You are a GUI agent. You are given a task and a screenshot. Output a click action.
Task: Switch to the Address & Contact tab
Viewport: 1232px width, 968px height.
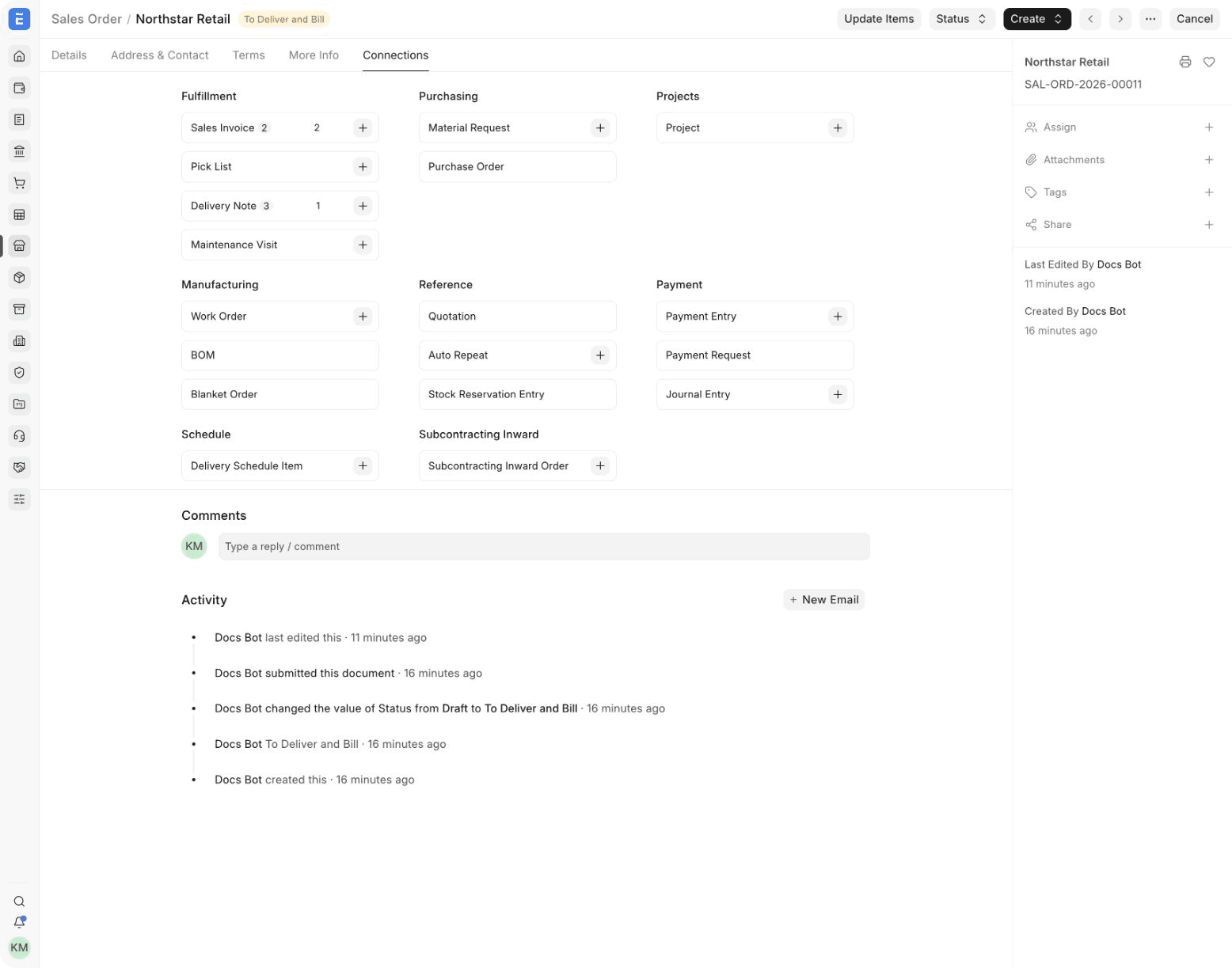tap(160, 55)
